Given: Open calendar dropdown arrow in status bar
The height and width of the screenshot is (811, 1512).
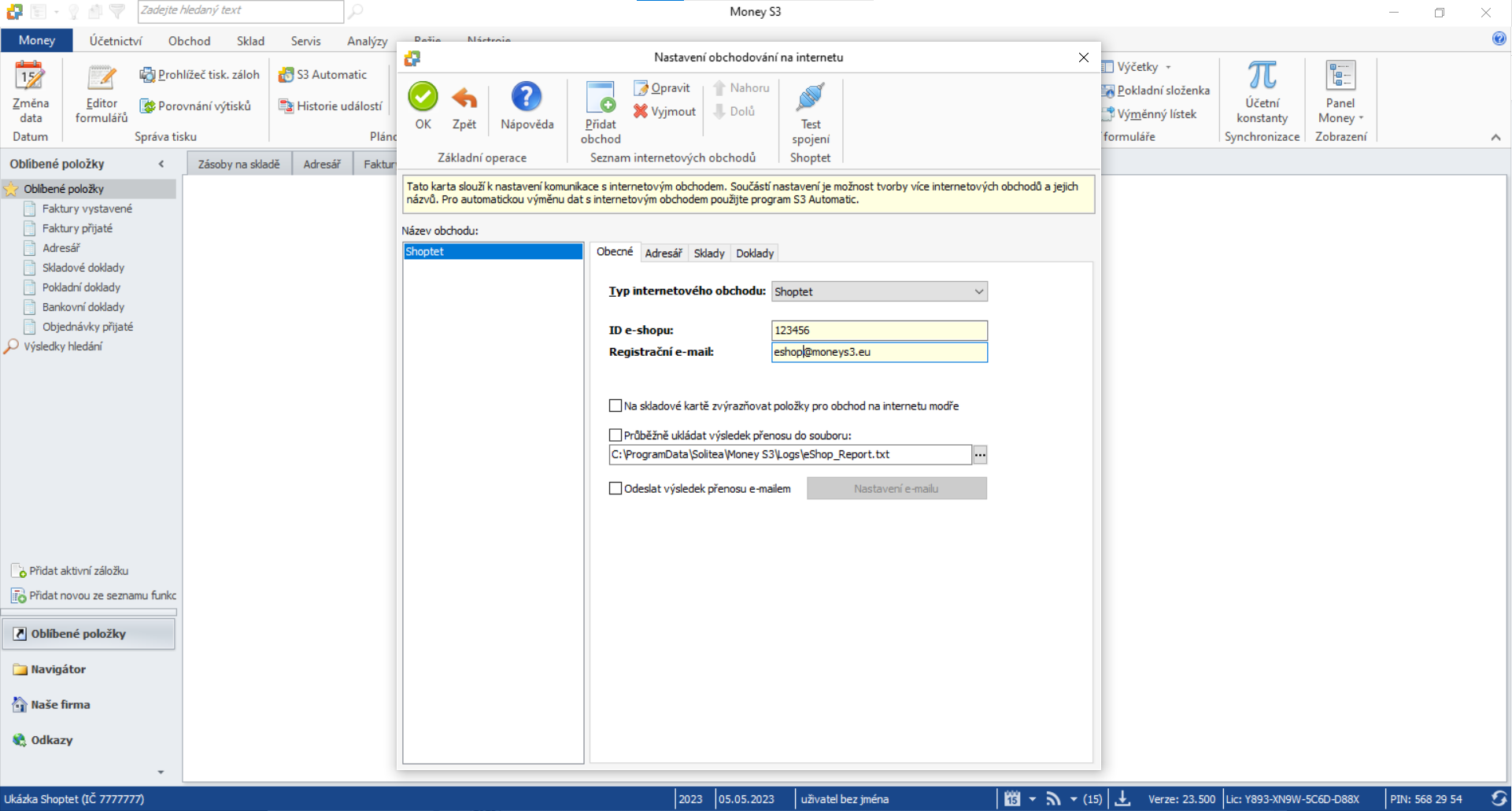Looking at the screenshot, I should [1032, 798].
